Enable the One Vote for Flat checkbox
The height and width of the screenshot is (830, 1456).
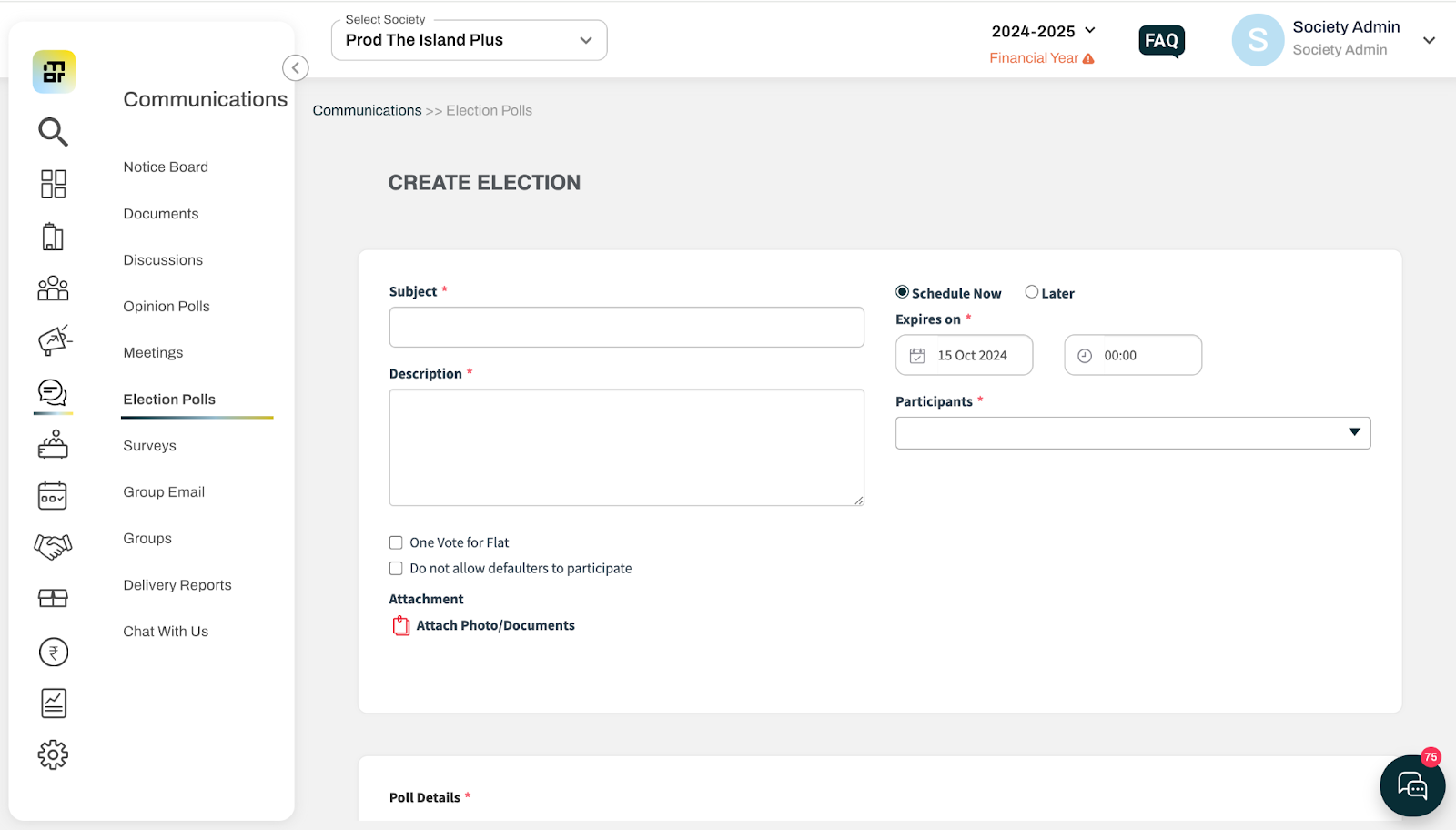pyautogui.click(x=396, y=542)
